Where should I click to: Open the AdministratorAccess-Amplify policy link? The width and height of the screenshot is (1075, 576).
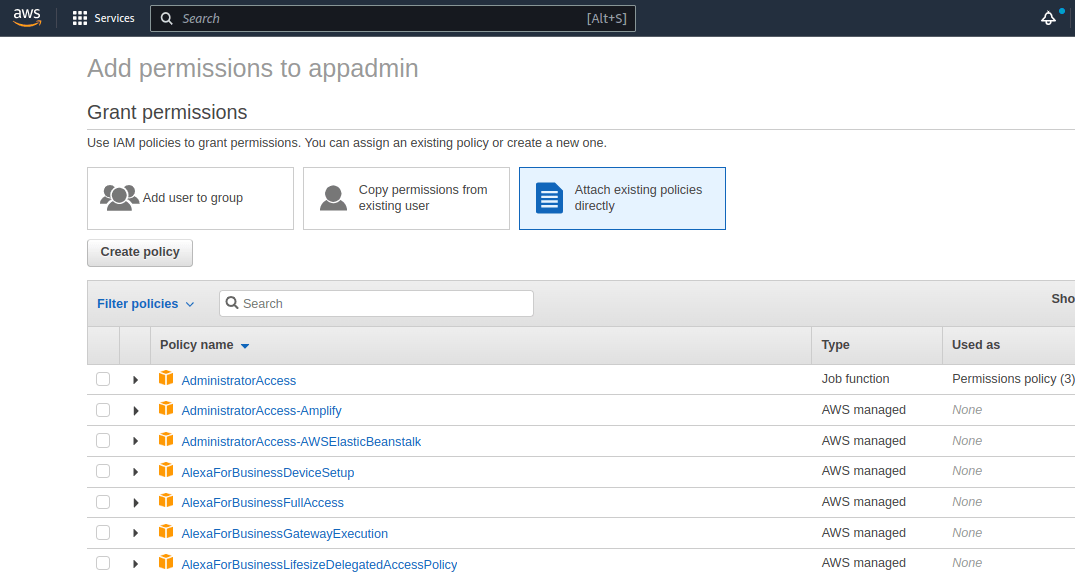[x=261, y=411]
